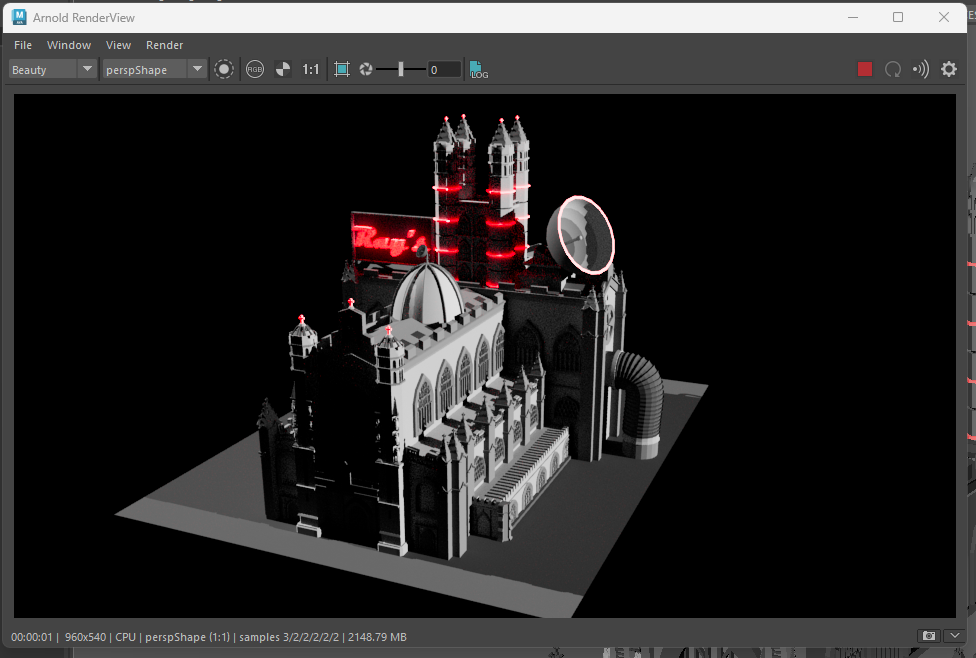
Task: Set zoom to 1:1 actual size
Action: point(311,69)
